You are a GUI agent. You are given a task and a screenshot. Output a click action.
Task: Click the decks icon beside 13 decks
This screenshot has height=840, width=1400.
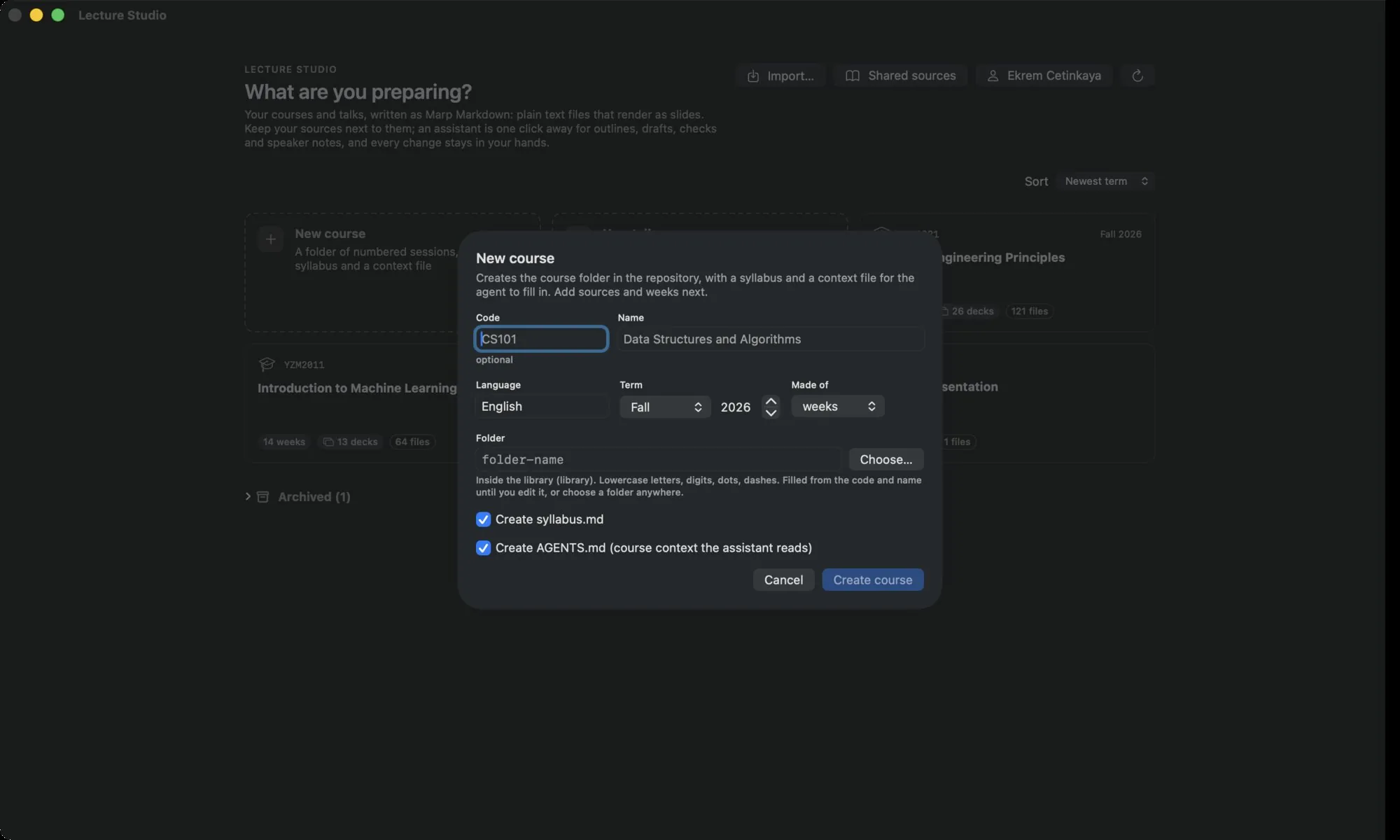328,442
